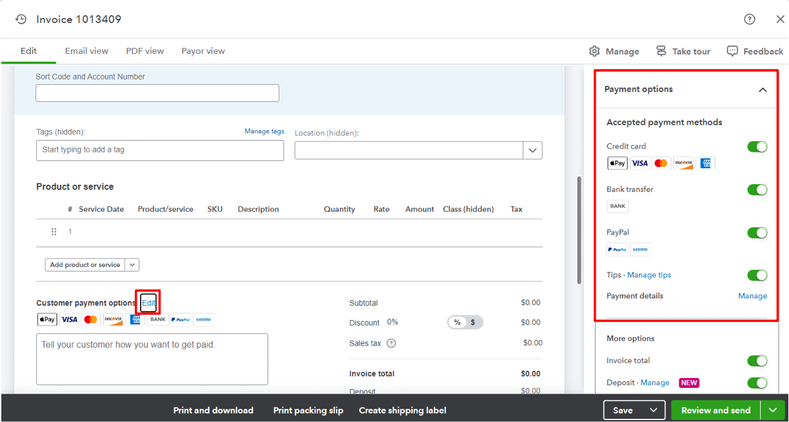Click Amex icon under Customer payment options
789x422 pixels.
point(135,319)
